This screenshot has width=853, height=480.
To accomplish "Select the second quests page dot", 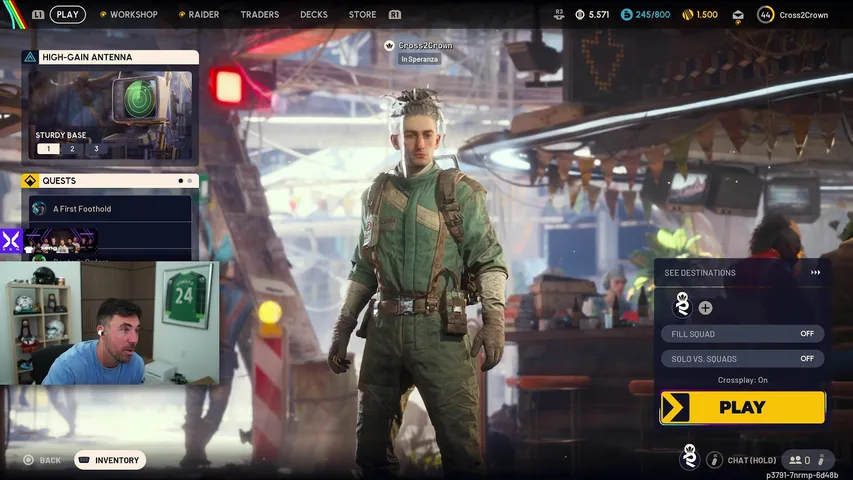I will pos(190,181).
